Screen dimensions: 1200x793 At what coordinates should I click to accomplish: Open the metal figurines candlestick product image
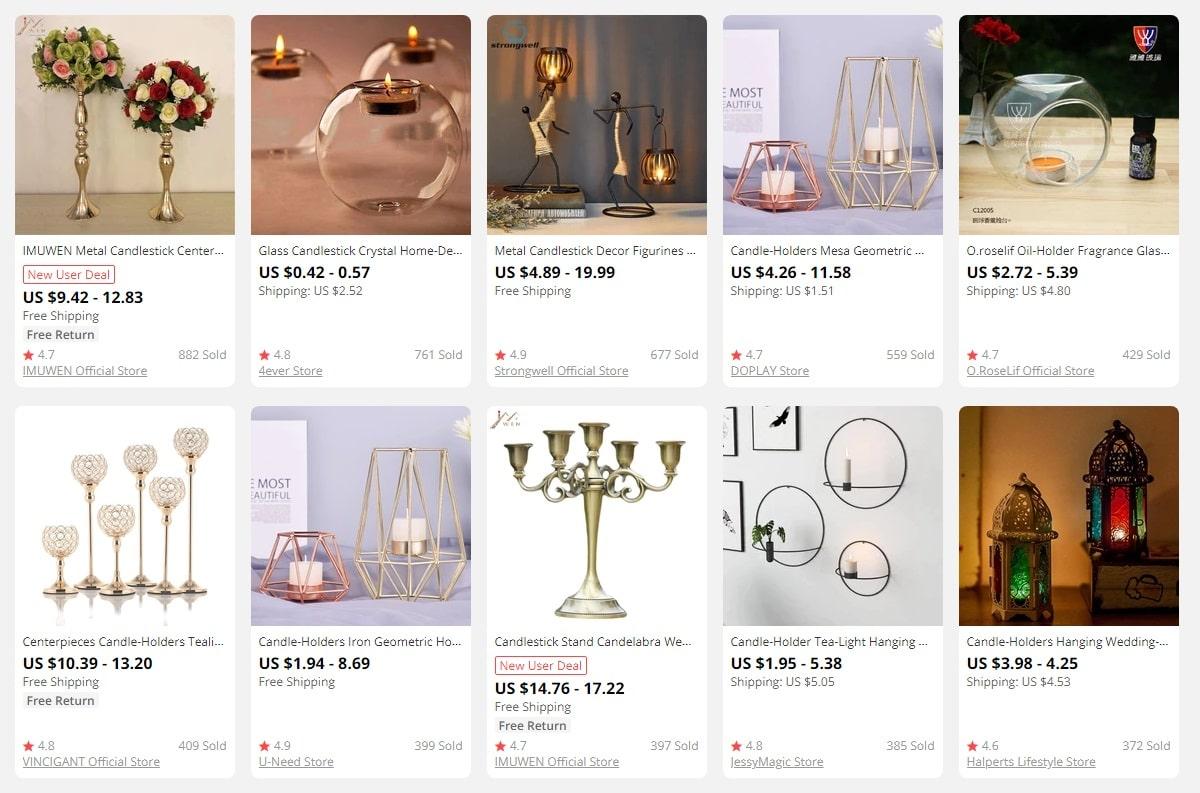(597, 125)
